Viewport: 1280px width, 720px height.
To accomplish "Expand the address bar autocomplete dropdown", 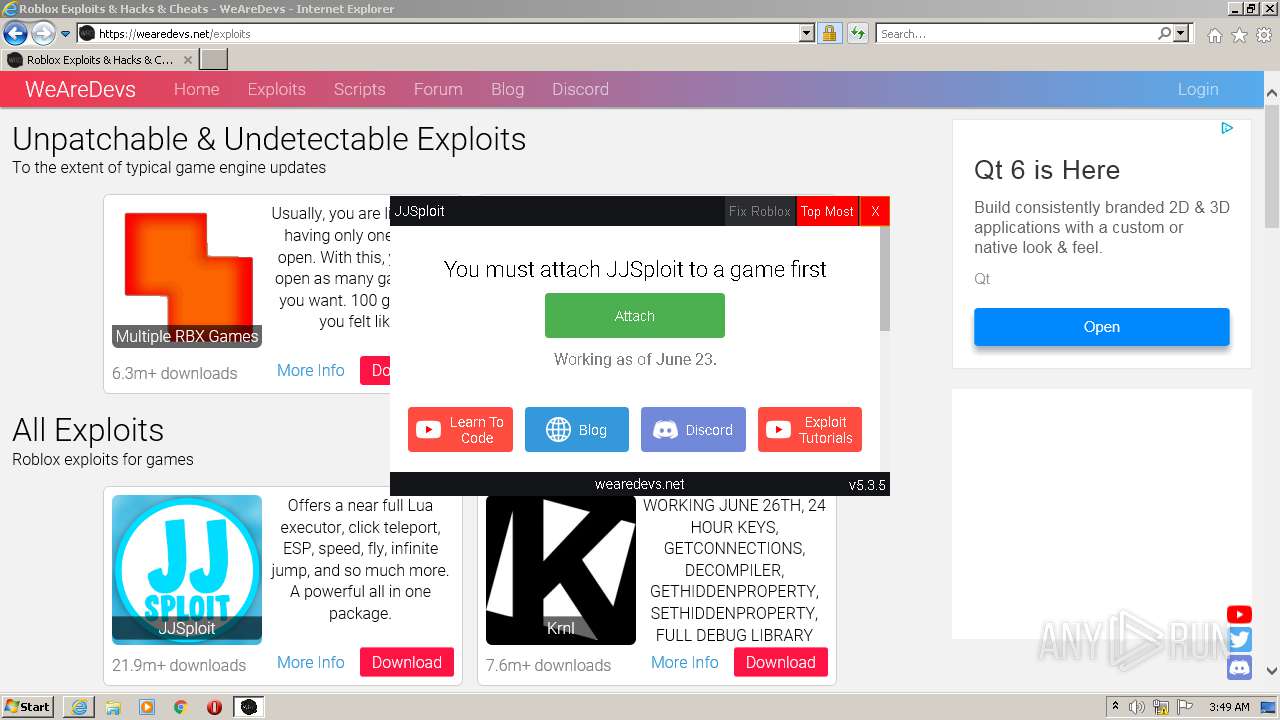I will coord(807,33).
